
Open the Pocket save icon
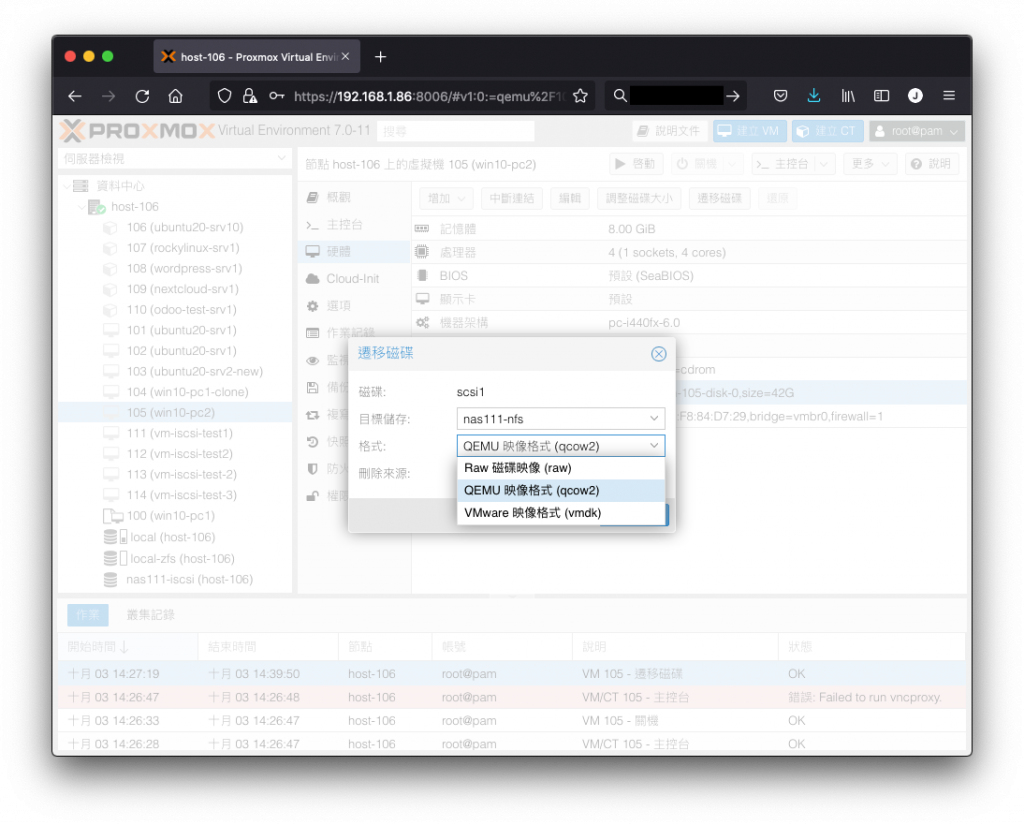pyautogui.click(x=780, y=96)
